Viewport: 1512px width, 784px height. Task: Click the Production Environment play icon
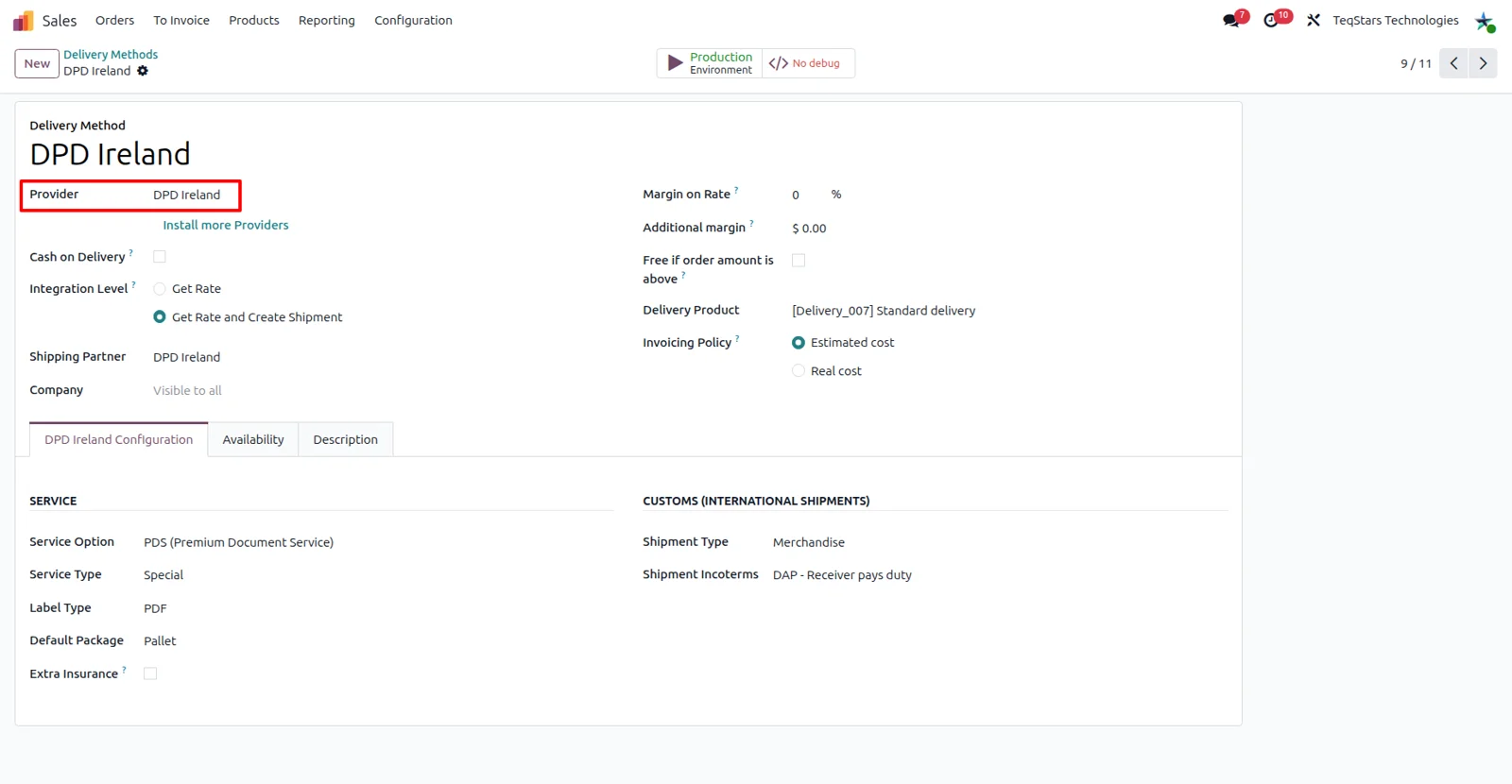point(675,63)
